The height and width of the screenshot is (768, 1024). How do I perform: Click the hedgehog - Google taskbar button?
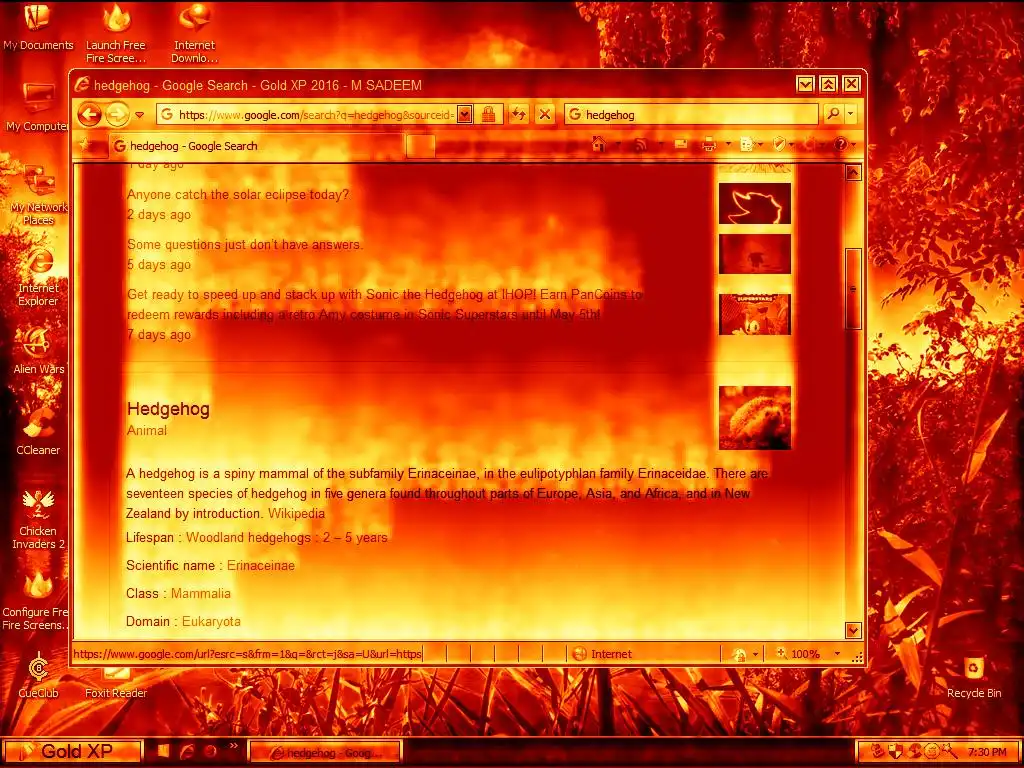click(325, 752)
